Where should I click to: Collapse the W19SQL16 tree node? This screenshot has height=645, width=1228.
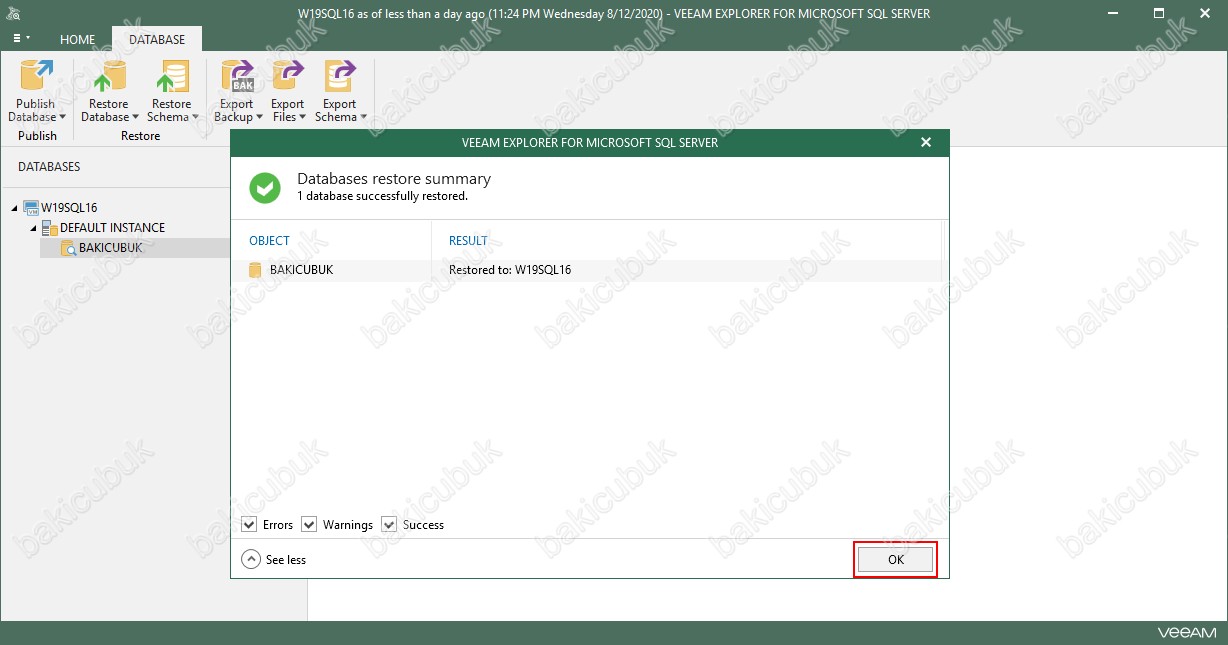point(15,208)
